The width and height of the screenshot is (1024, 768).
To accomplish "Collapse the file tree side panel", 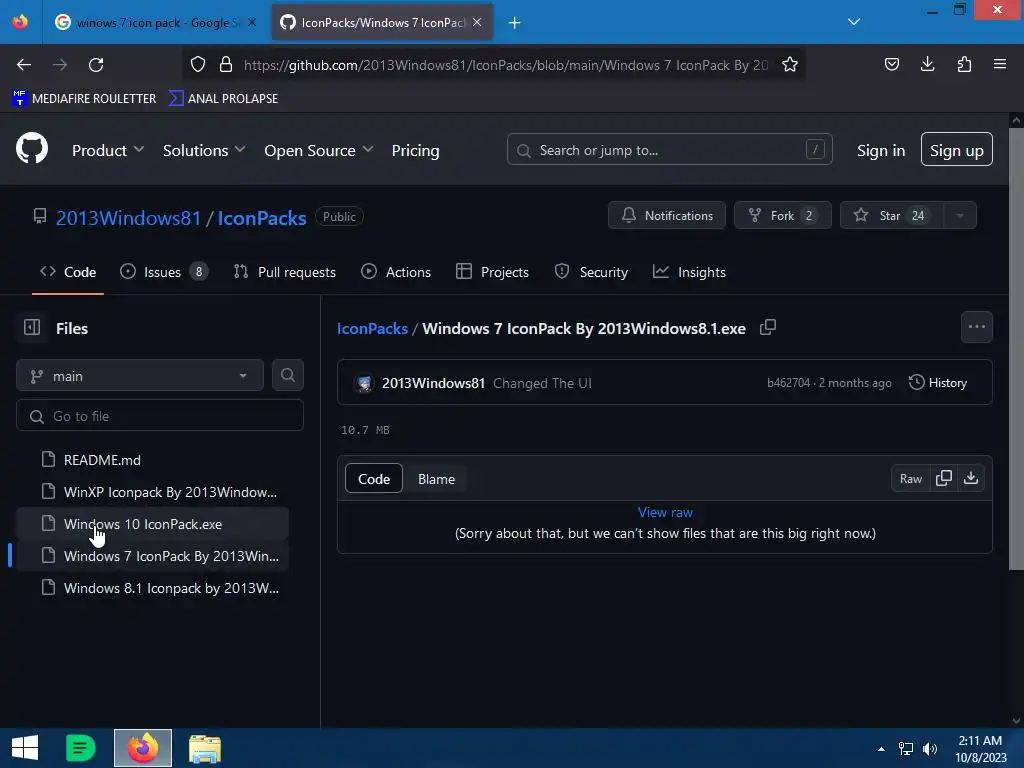I will (x=32, y=327).
